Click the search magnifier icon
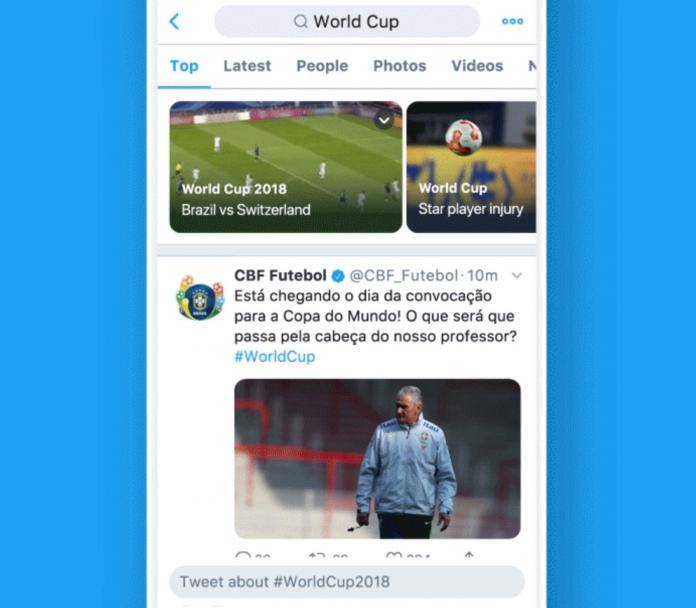696x608 pixels. pyautogui.click(x=301, y=21)
